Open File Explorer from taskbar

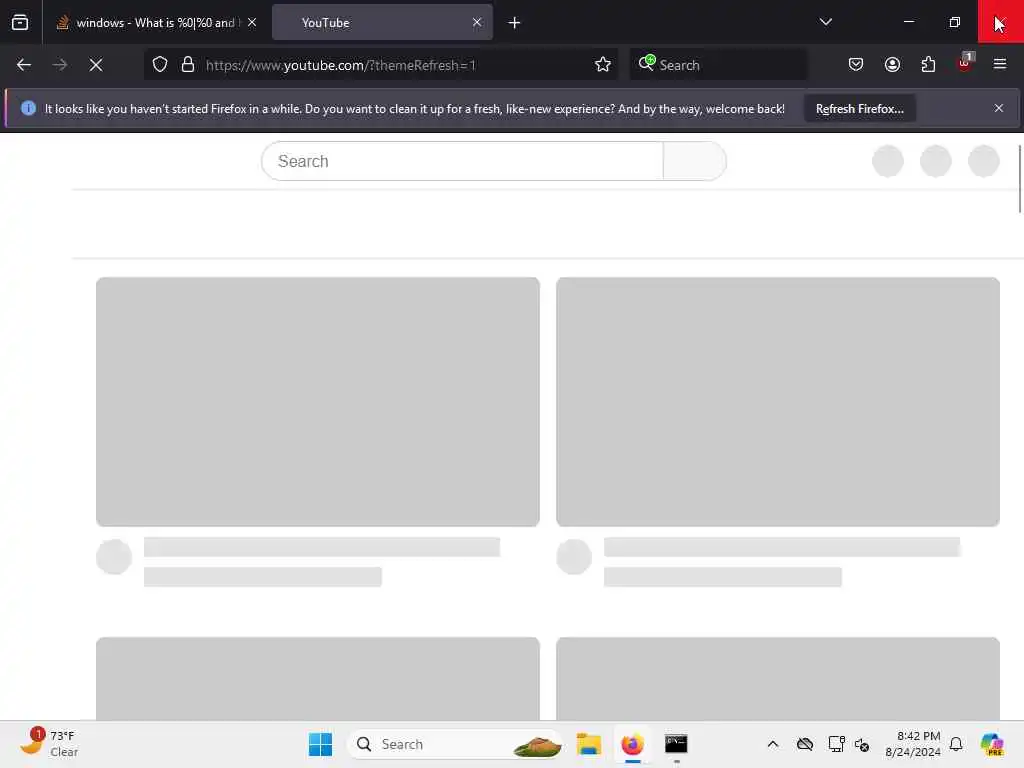click(x=588, y=744)
